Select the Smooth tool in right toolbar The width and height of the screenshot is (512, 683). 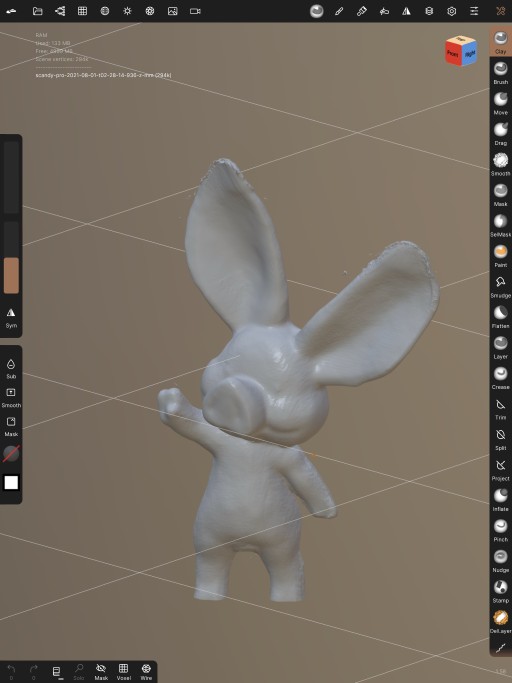[x=500, y=164]
